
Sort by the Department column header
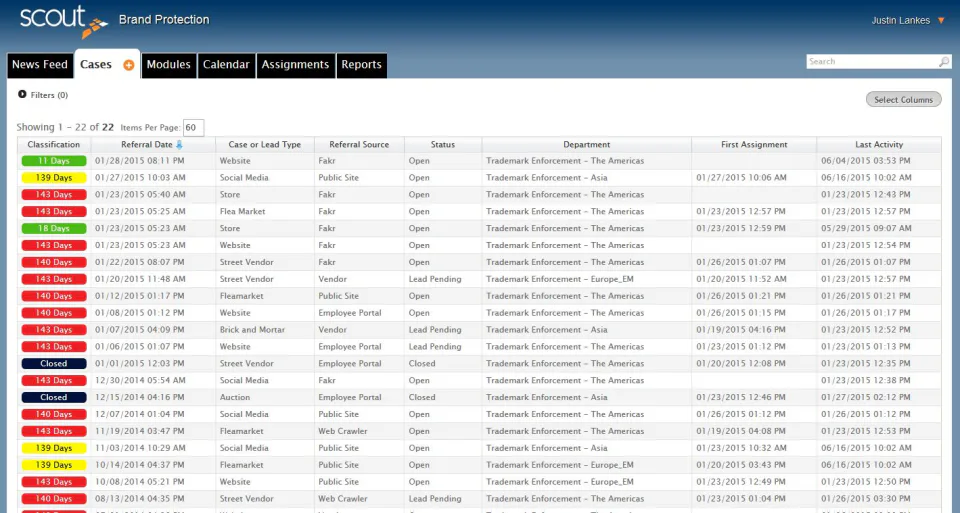pyautogui.click(x=587, y=144)
